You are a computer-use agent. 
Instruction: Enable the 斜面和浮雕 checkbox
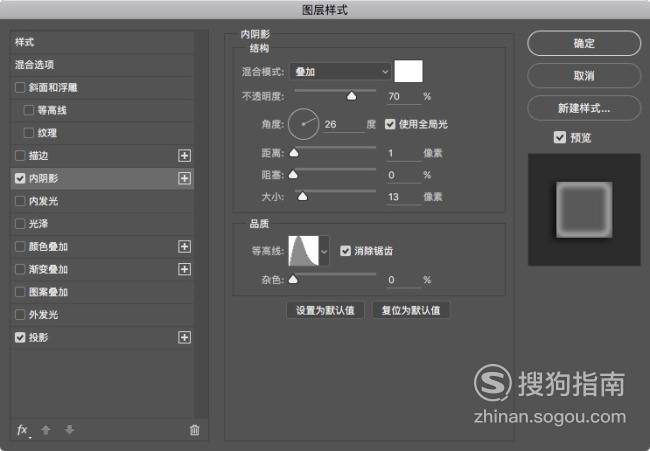[x=20, y=87]
